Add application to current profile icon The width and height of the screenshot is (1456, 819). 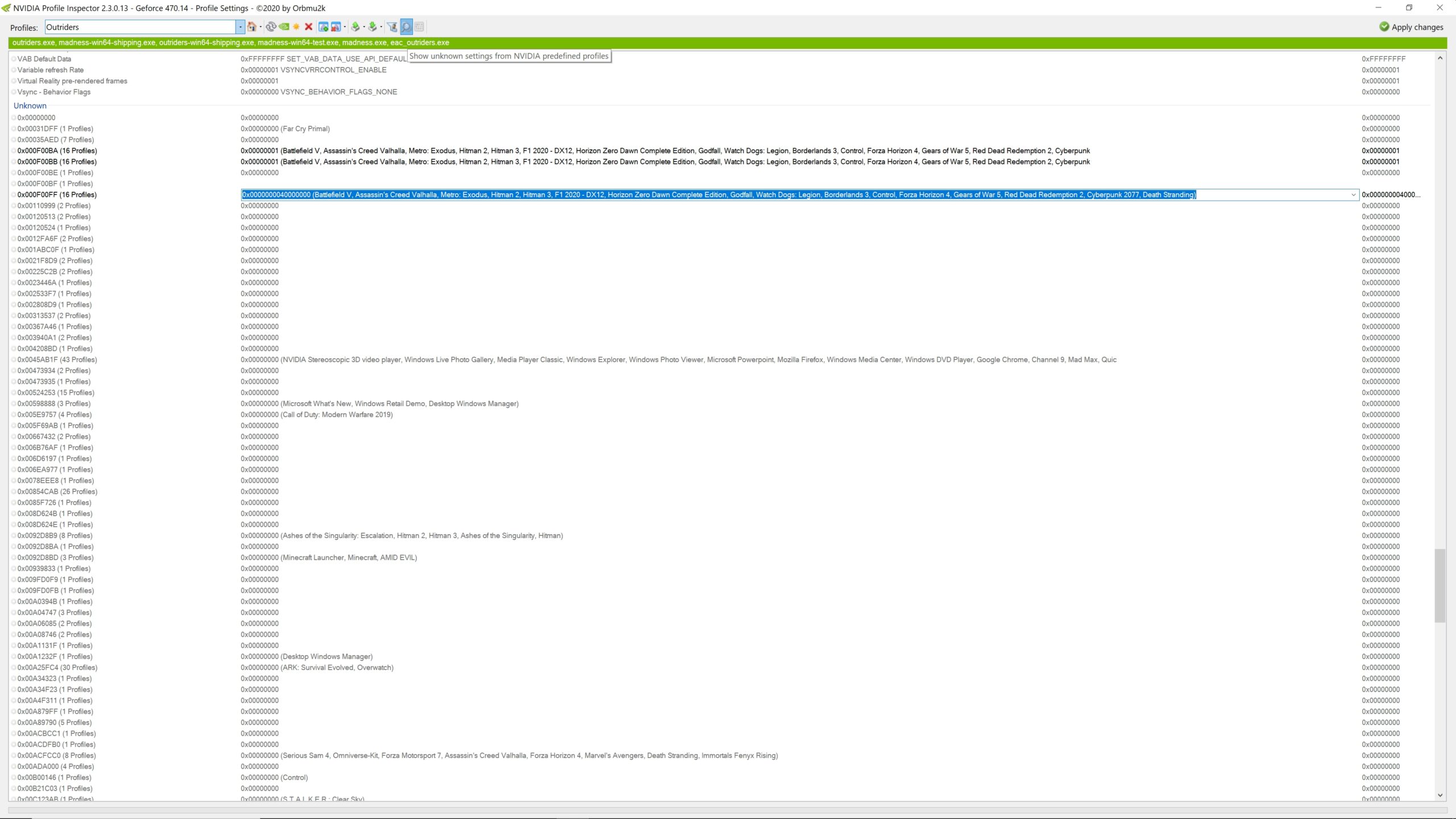click(x=324, y=27)
